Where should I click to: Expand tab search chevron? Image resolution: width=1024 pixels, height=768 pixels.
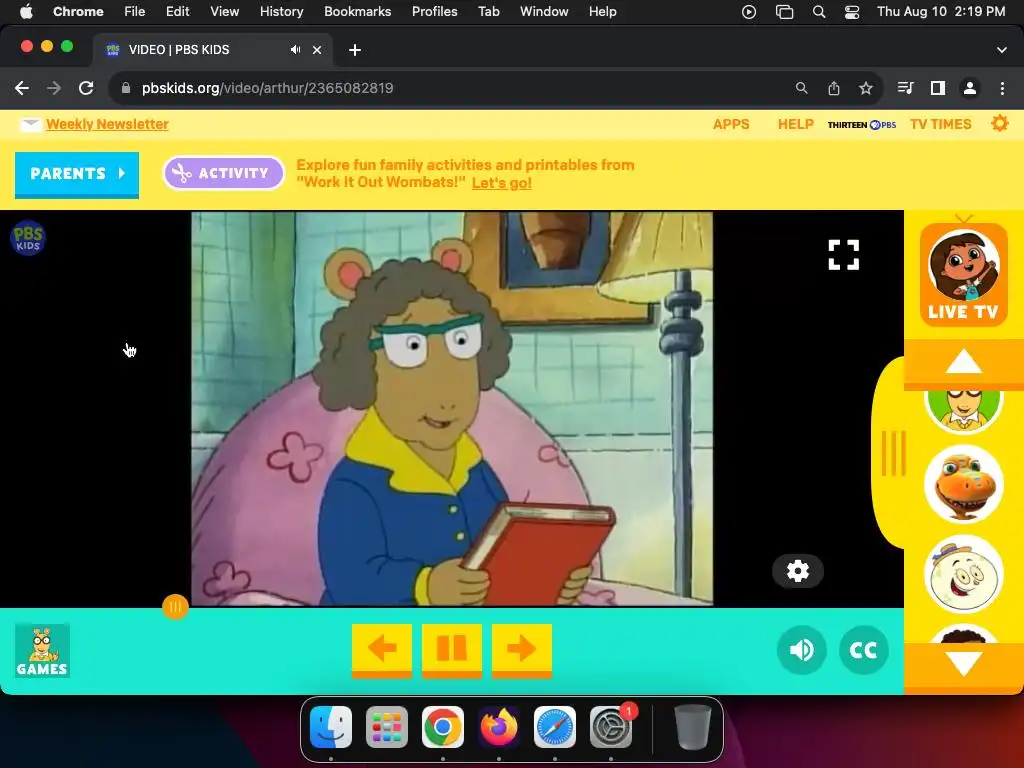click(x=1001, y=50)
